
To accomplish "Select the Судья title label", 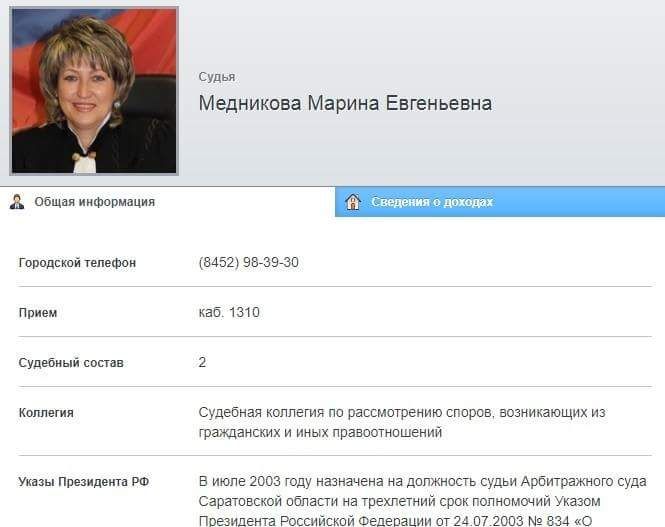I will (x=217, y=77).
